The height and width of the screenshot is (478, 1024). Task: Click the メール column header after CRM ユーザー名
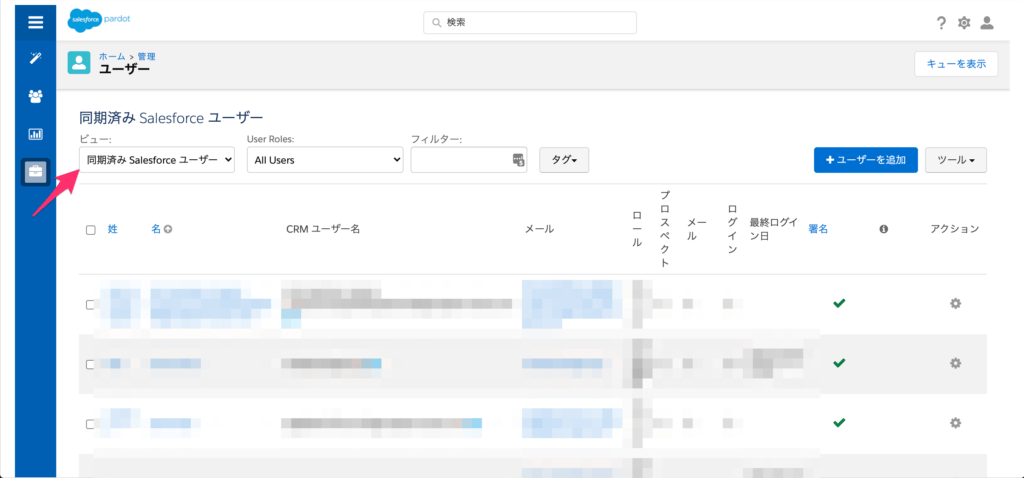539,229
